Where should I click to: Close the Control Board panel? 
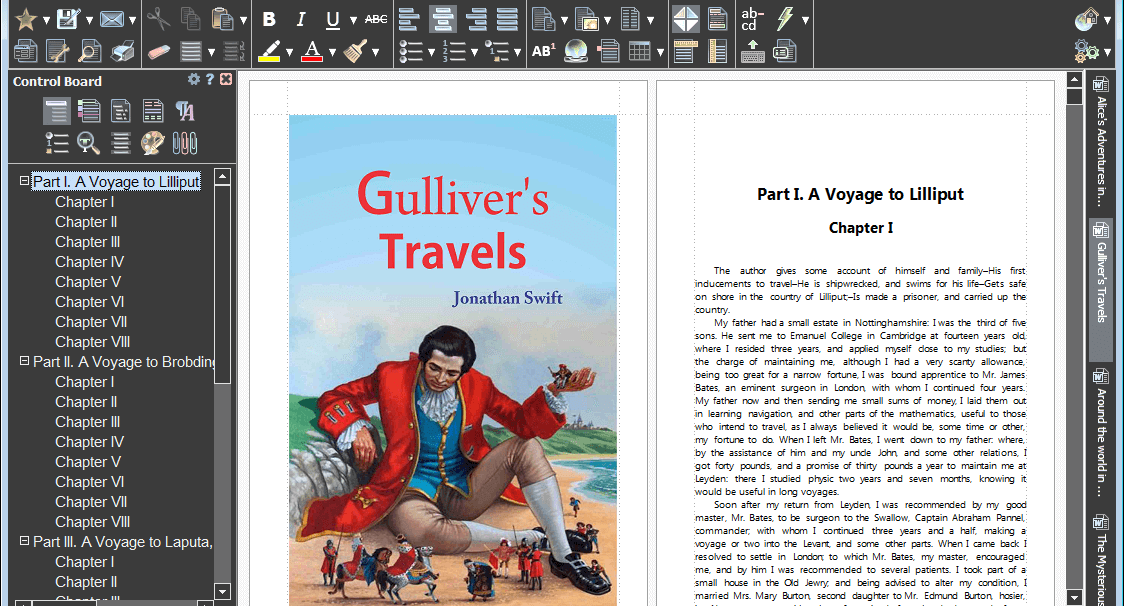(226, 79)
